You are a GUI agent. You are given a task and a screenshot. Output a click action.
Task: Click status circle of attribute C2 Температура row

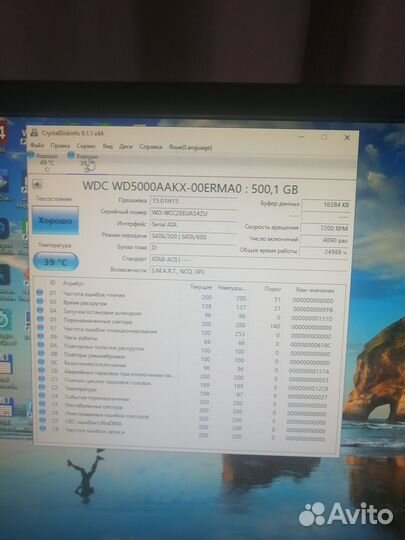pyautogui.click(x=42, y=387)
